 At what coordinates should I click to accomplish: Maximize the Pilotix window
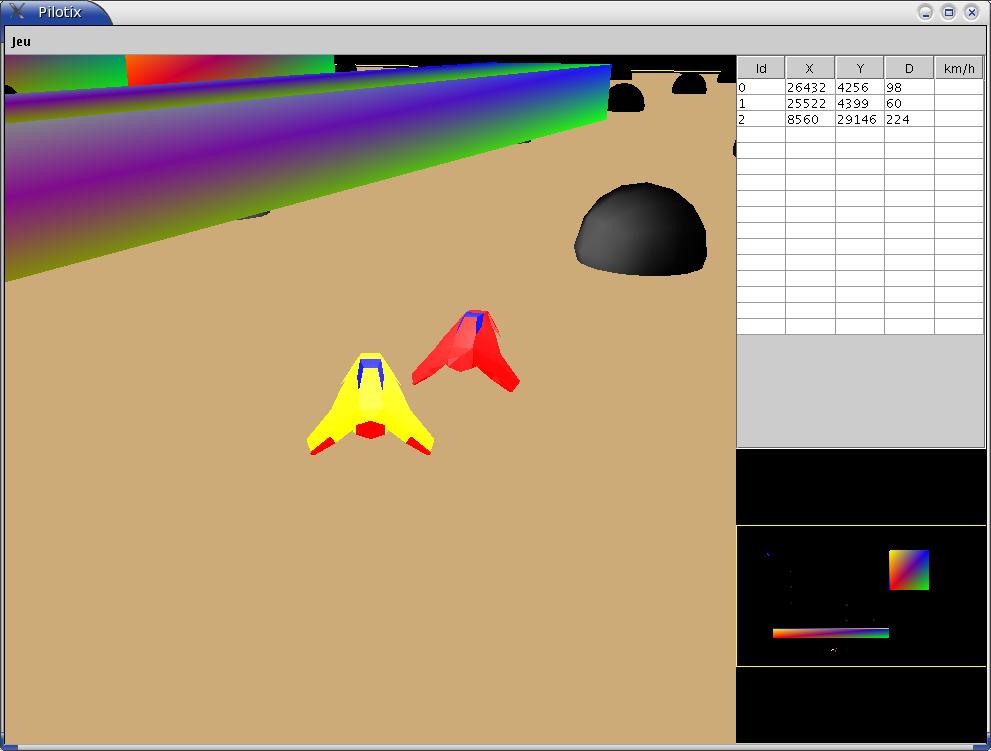pyautogui.click(x=949, y=12)
